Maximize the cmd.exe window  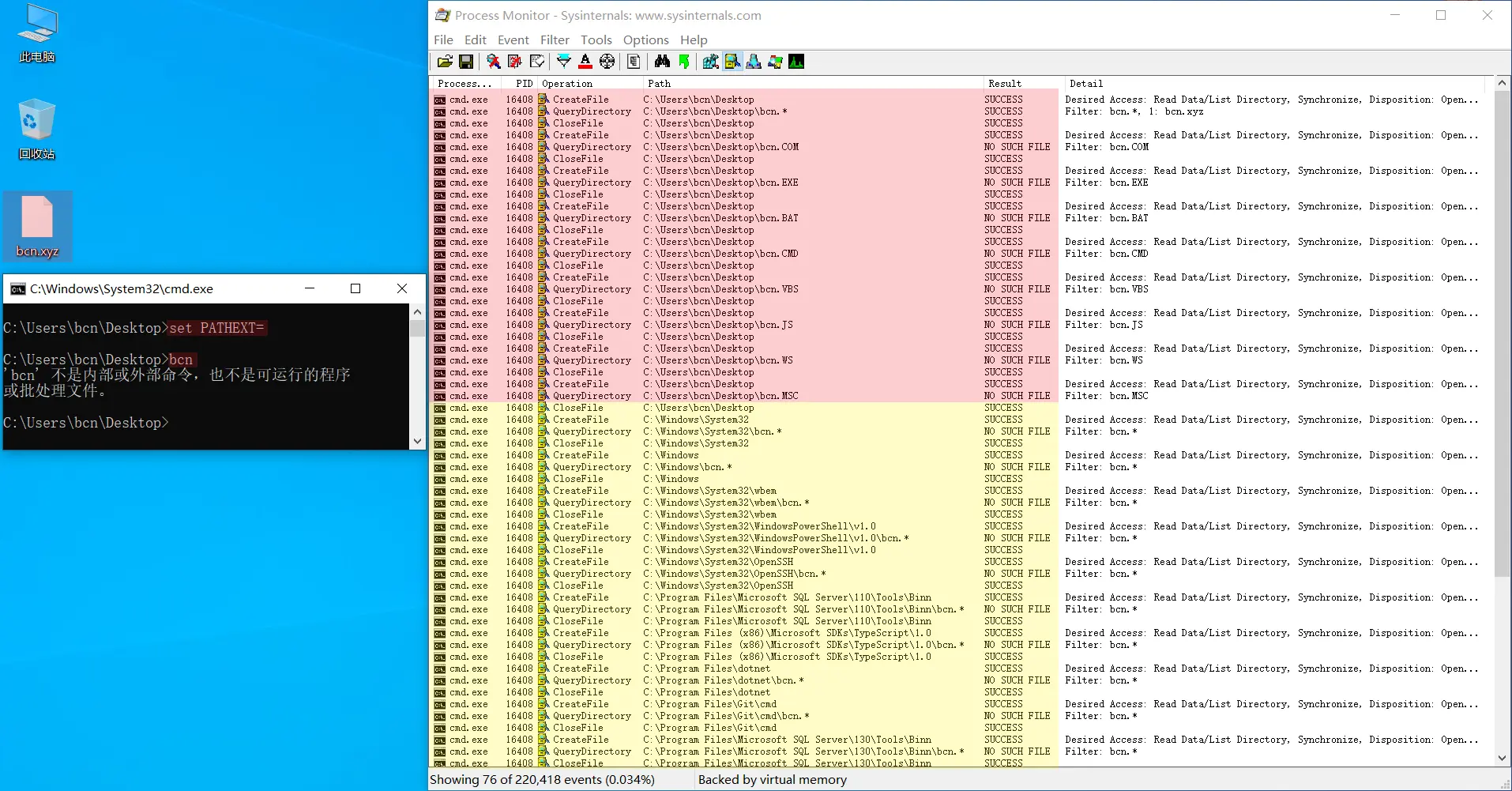pos(355,288)
